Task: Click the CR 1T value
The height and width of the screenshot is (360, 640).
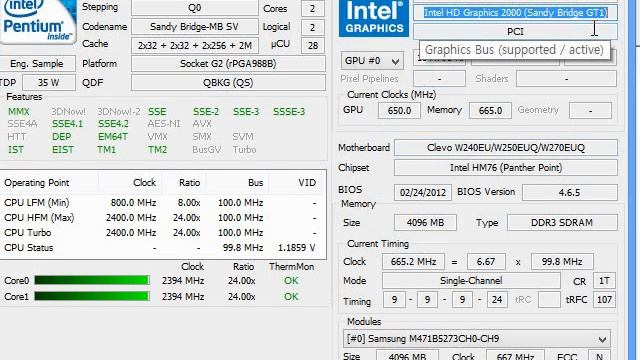Action: pos(604,281)
